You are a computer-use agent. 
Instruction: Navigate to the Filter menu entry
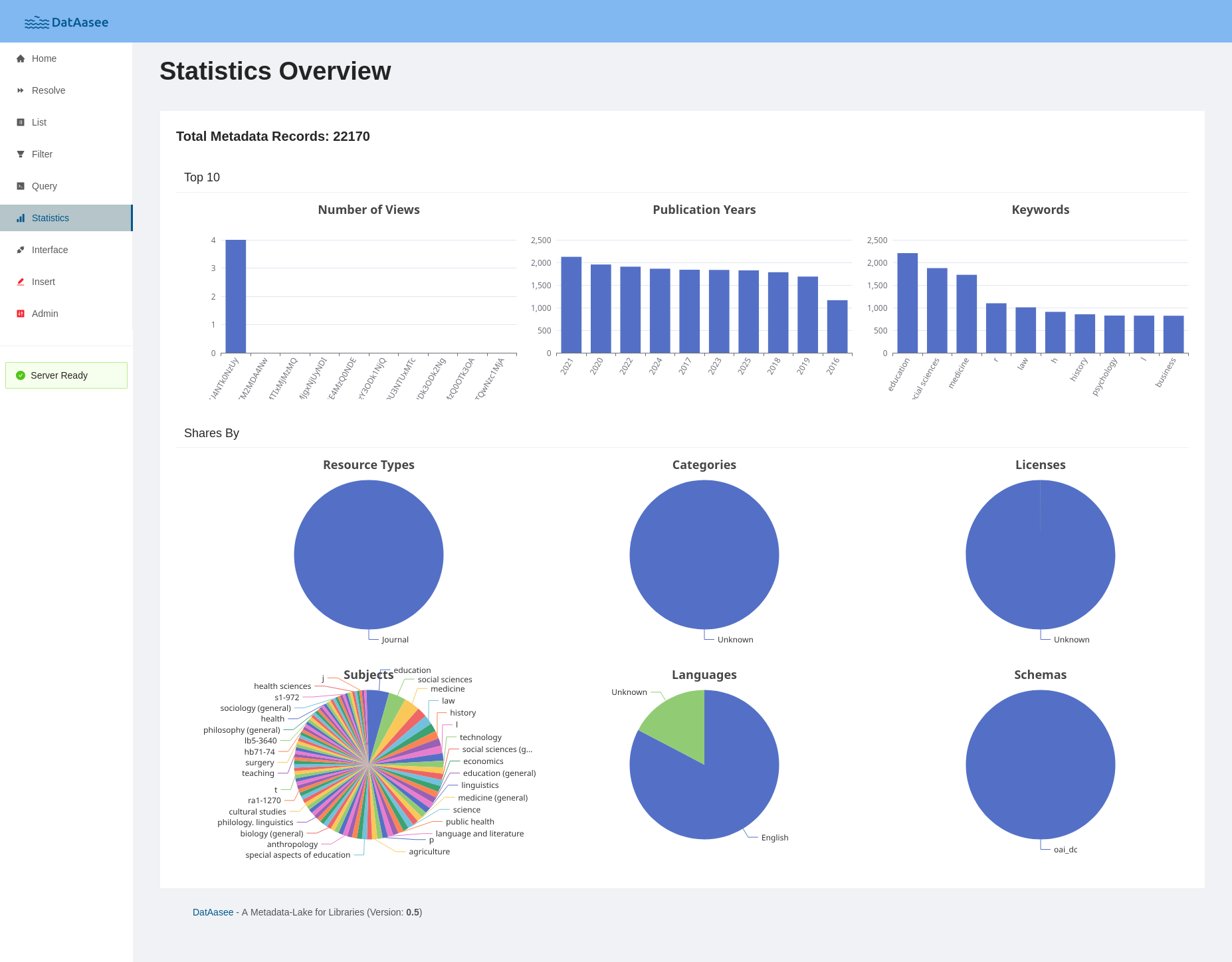(42, 154)
